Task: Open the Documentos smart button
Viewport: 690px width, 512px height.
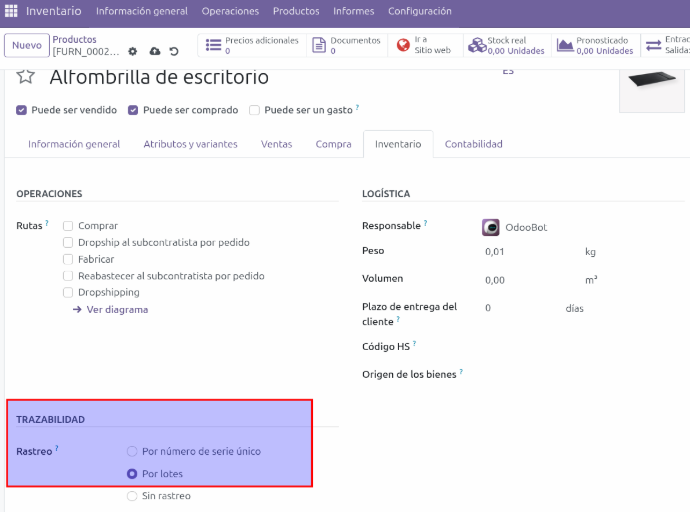Action: click(x=346, y=45)
